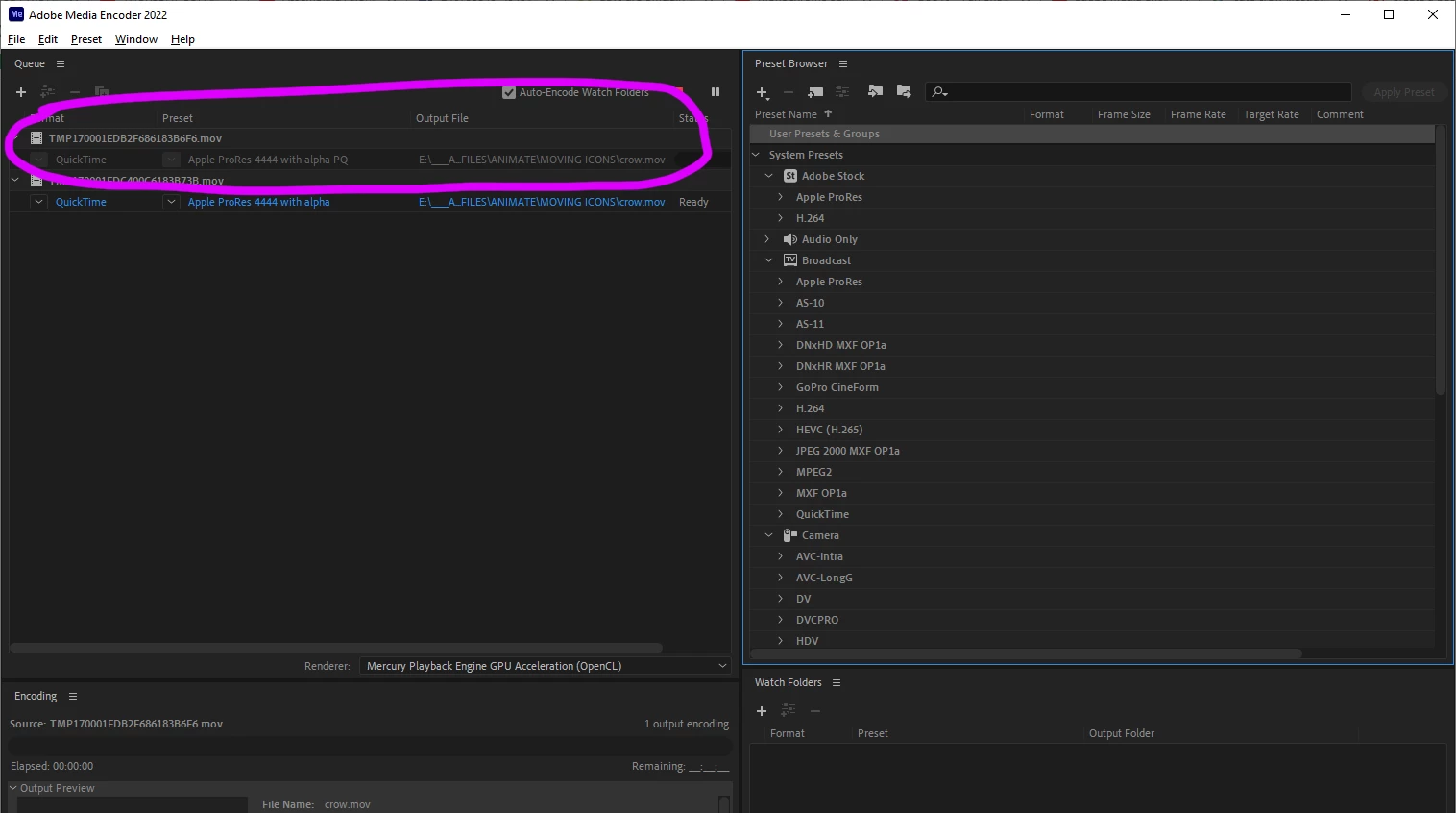Click blue Apple ProRes 4444 with alpha link
This screenshot has height=813, width=1456.
(x=258, y=202)
